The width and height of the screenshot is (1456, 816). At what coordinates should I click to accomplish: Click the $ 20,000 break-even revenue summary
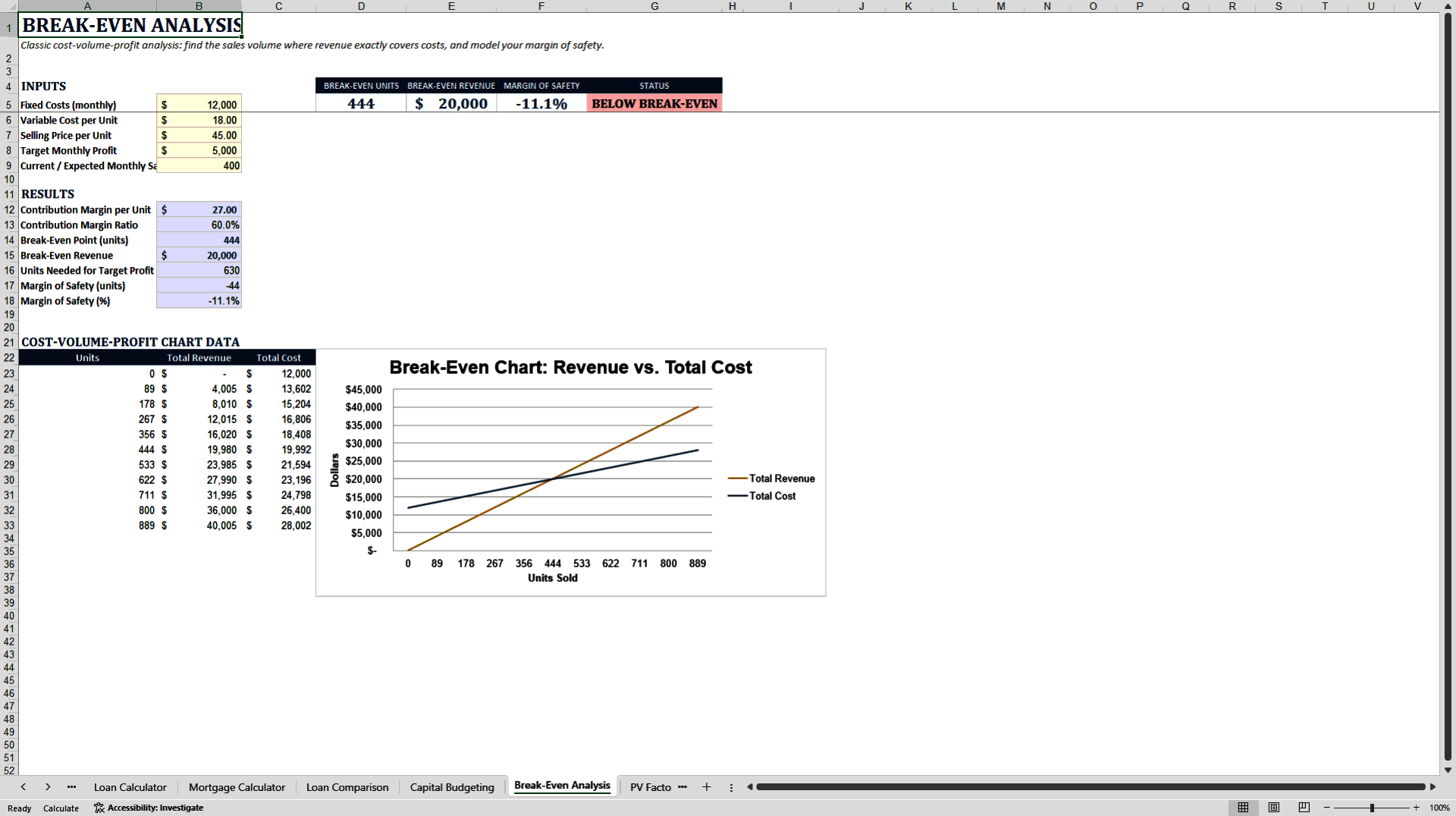[x=451, y=104]
